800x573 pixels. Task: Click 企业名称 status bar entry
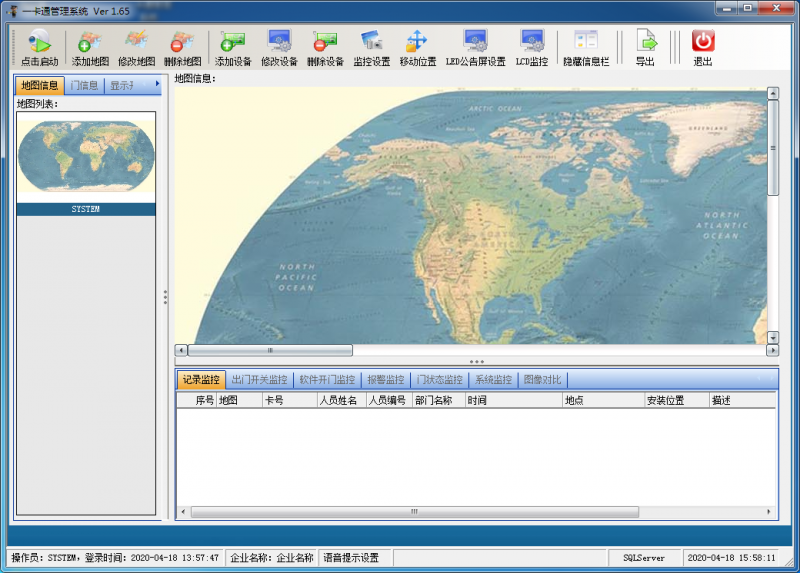click(271, 558)
